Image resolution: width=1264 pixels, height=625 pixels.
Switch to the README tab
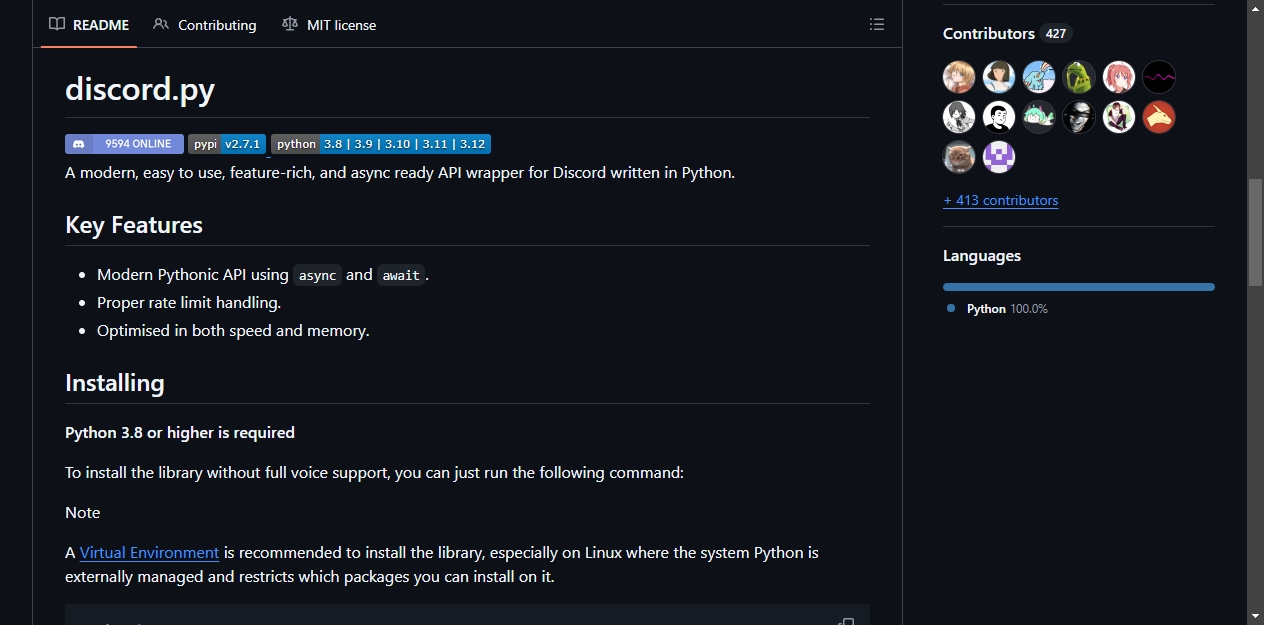pos(89,25)
